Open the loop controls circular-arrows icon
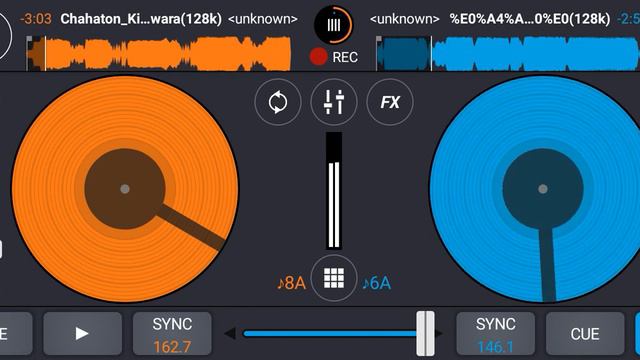Viewport: 640px width, 360px height. click(x=278, y=102)
